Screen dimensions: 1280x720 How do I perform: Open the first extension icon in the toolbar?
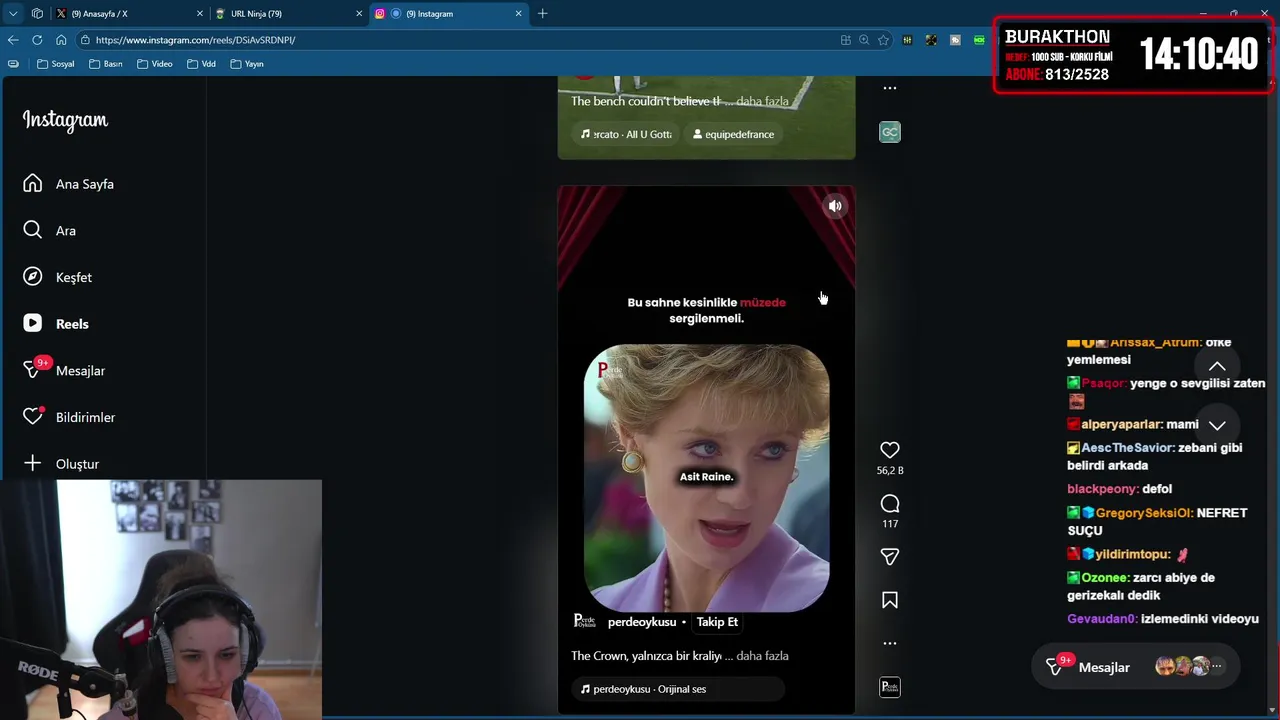click(907, 40)
